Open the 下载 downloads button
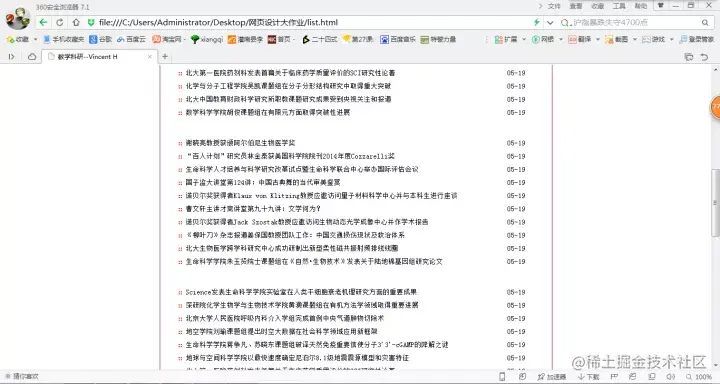 (x=589, y=377)
